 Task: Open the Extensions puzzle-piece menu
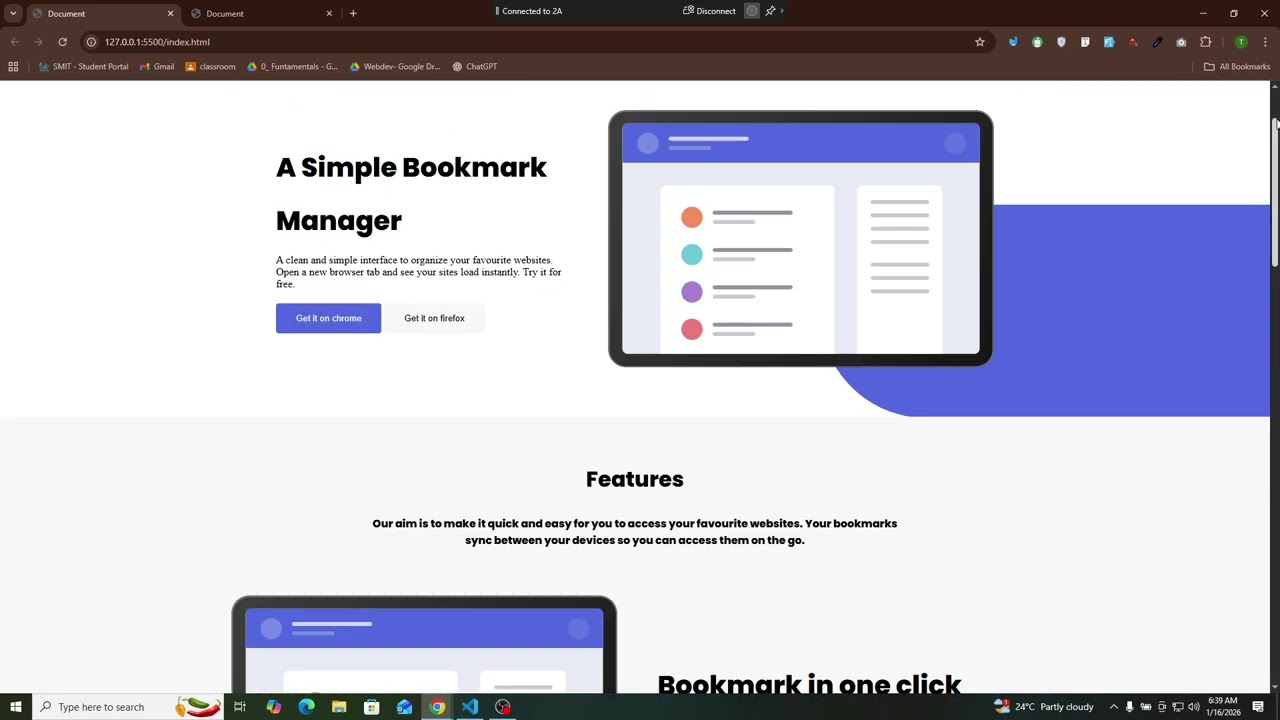pyautogui.click(x=1205, y=42)
